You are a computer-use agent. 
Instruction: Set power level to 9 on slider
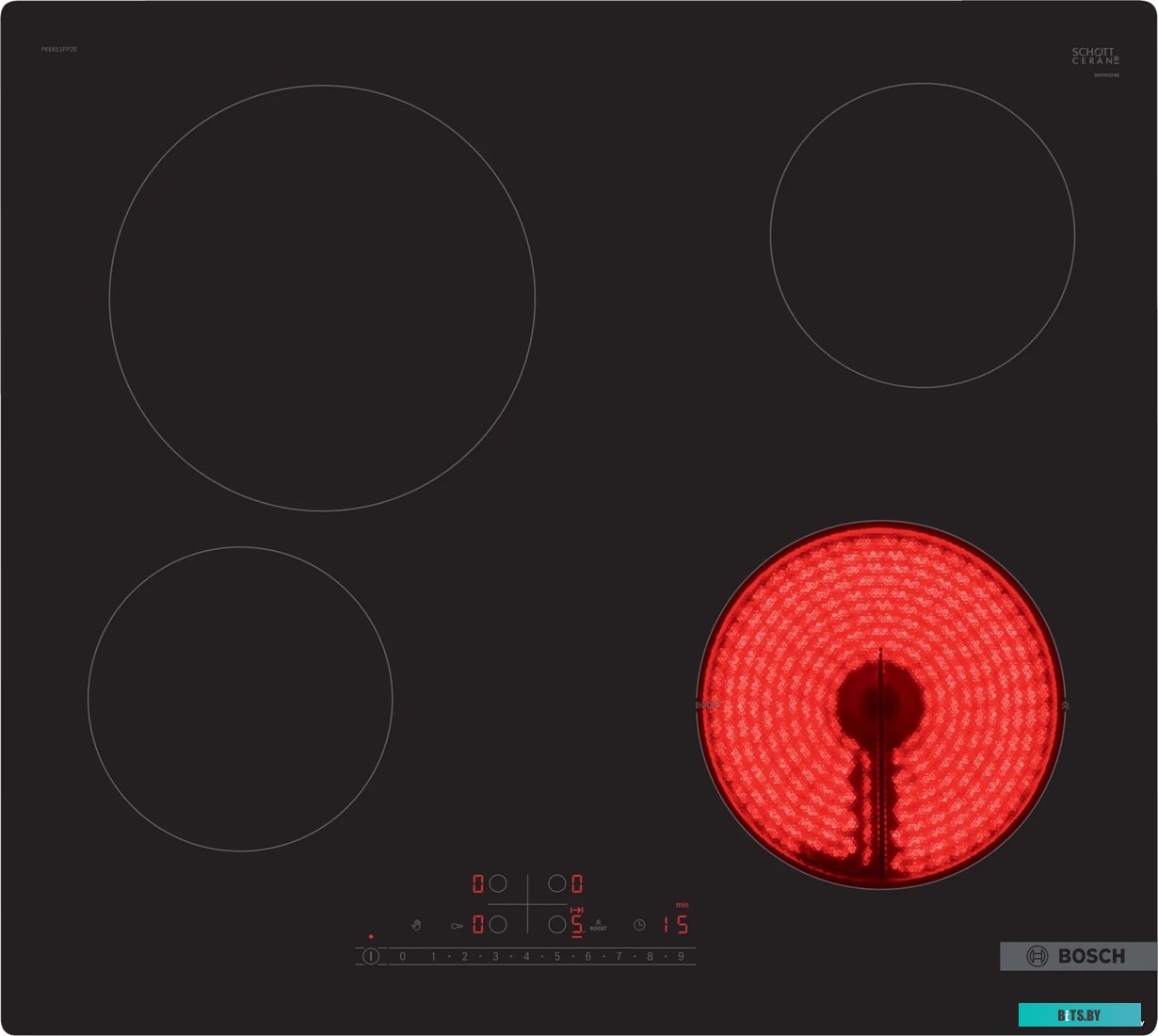pyautogui.click(x=681, y=957)
